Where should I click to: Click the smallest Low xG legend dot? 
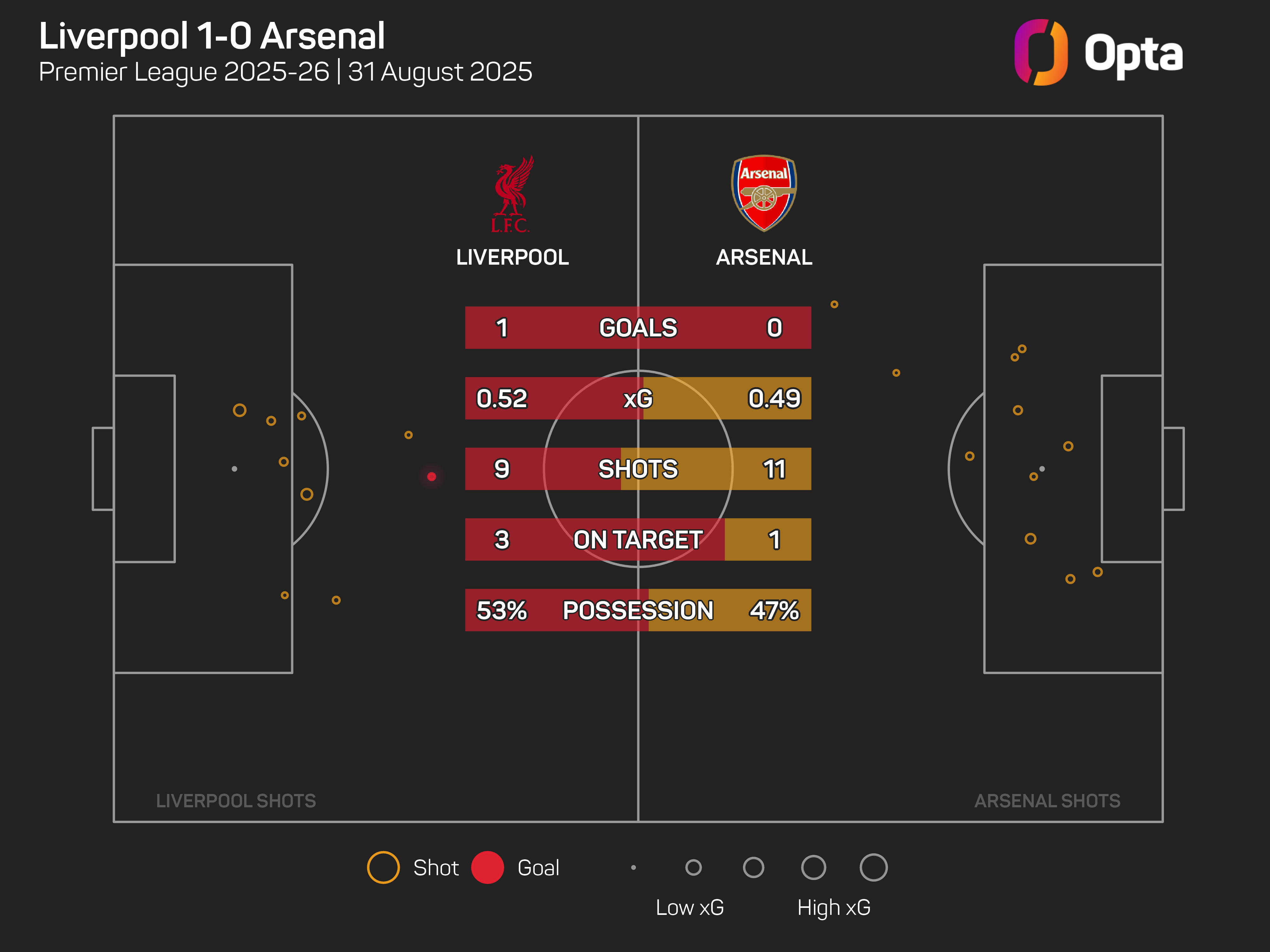(633, 867)
